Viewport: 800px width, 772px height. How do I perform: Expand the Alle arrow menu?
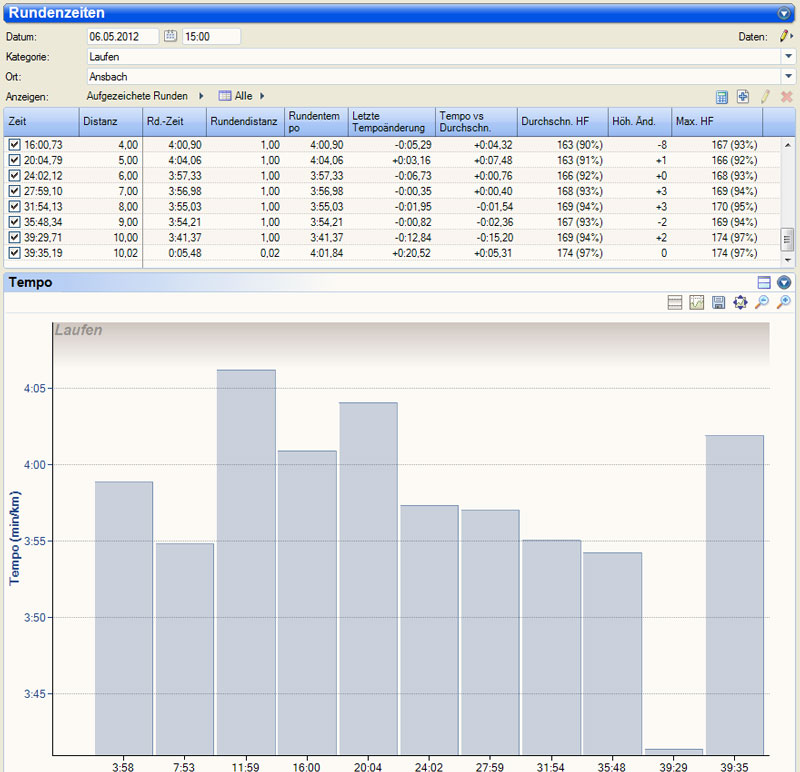coord(262,96)
